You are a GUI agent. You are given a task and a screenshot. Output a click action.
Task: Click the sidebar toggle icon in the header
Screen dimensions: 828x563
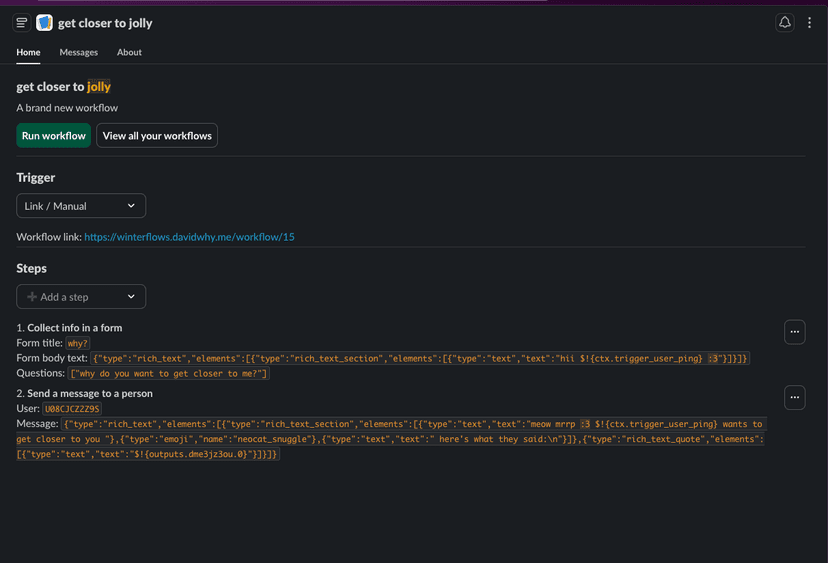click(22, 22)
